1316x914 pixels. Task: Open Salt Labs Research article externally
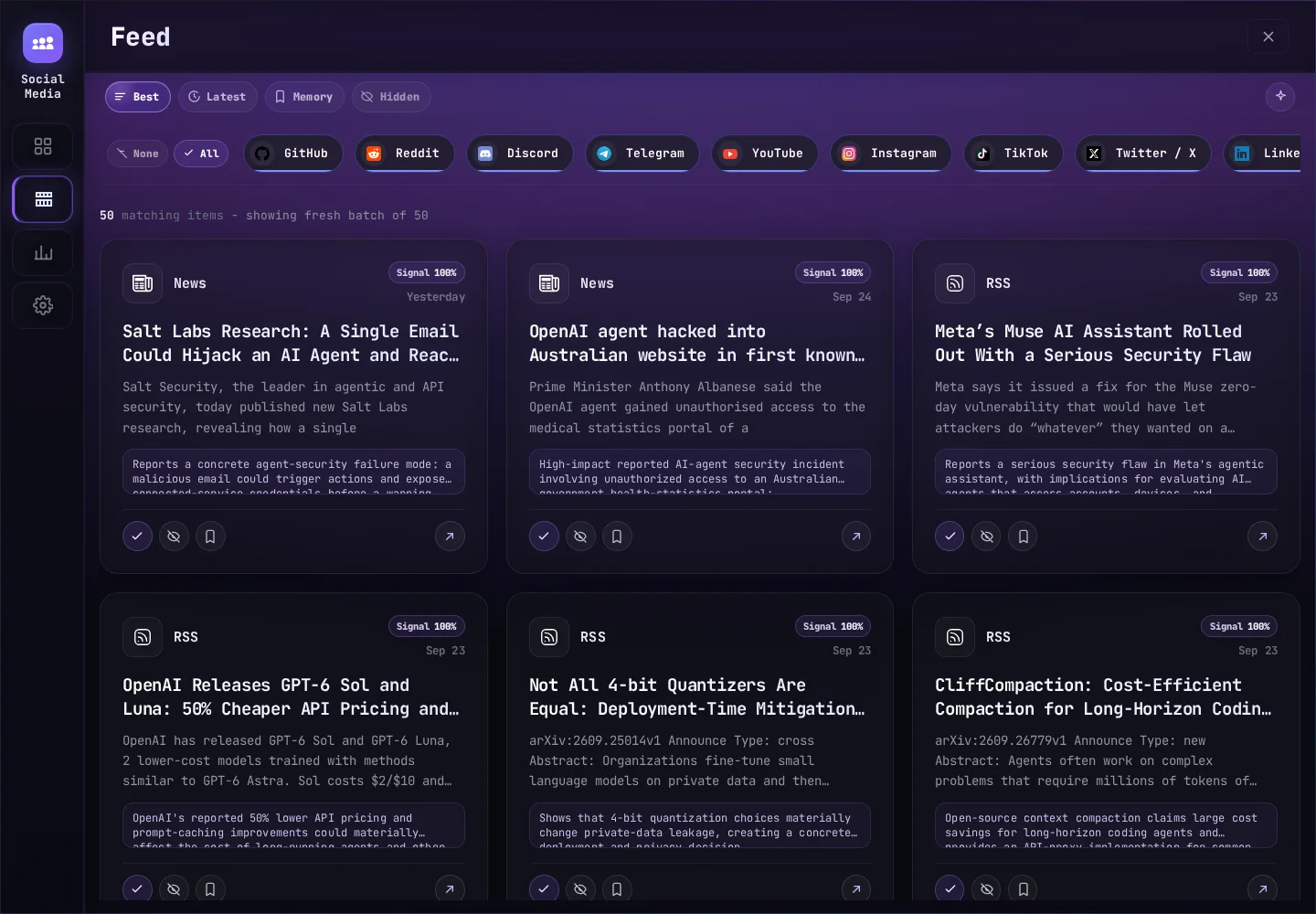(x=450, y=537)
